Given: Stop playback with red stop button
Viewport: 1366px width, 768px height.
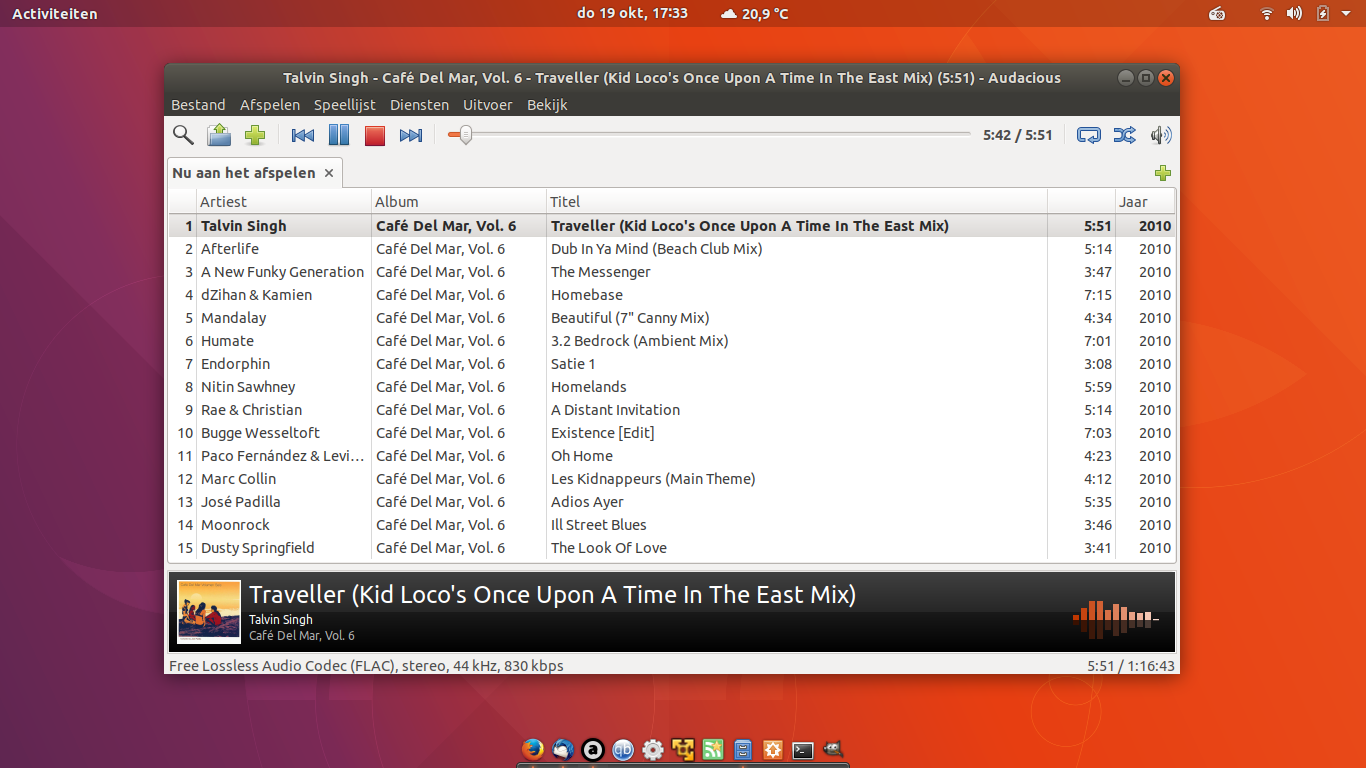Looking at the screenshot, I should coord(375,135).
